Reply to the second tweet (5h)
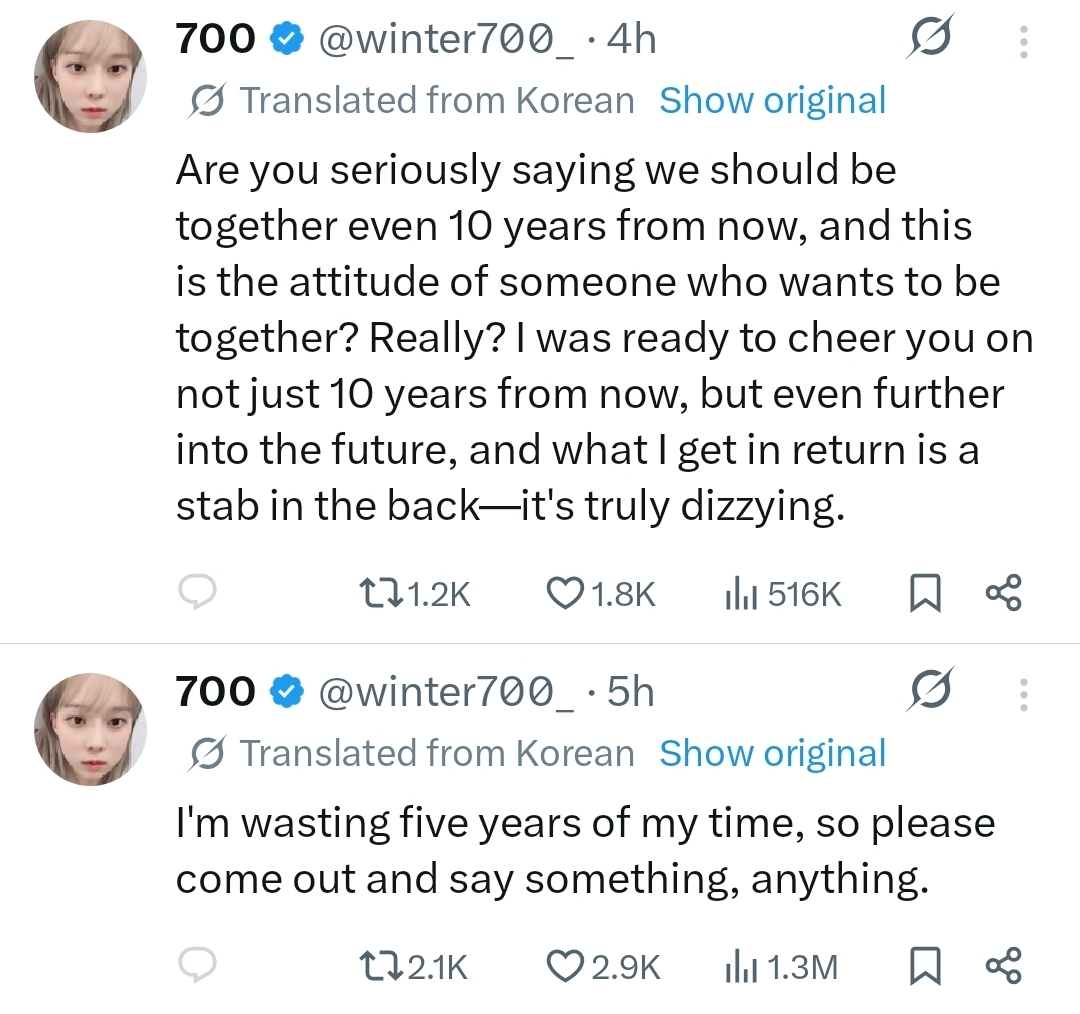Viewport: 1080px width, 1014px height. (x=198, y=964)
